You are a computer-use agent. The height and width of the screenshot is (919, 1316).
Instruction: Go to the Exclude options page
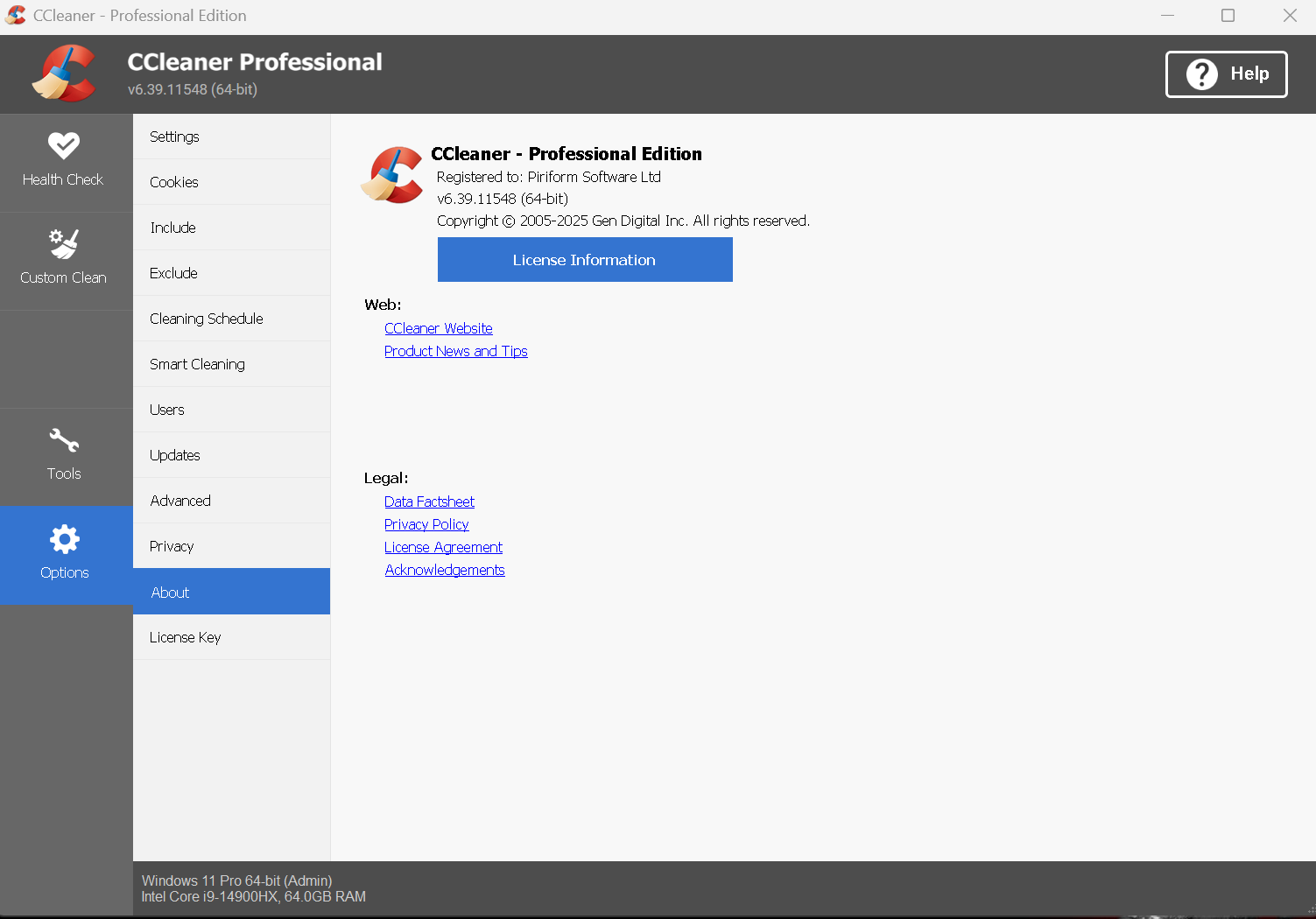point(231,273)
